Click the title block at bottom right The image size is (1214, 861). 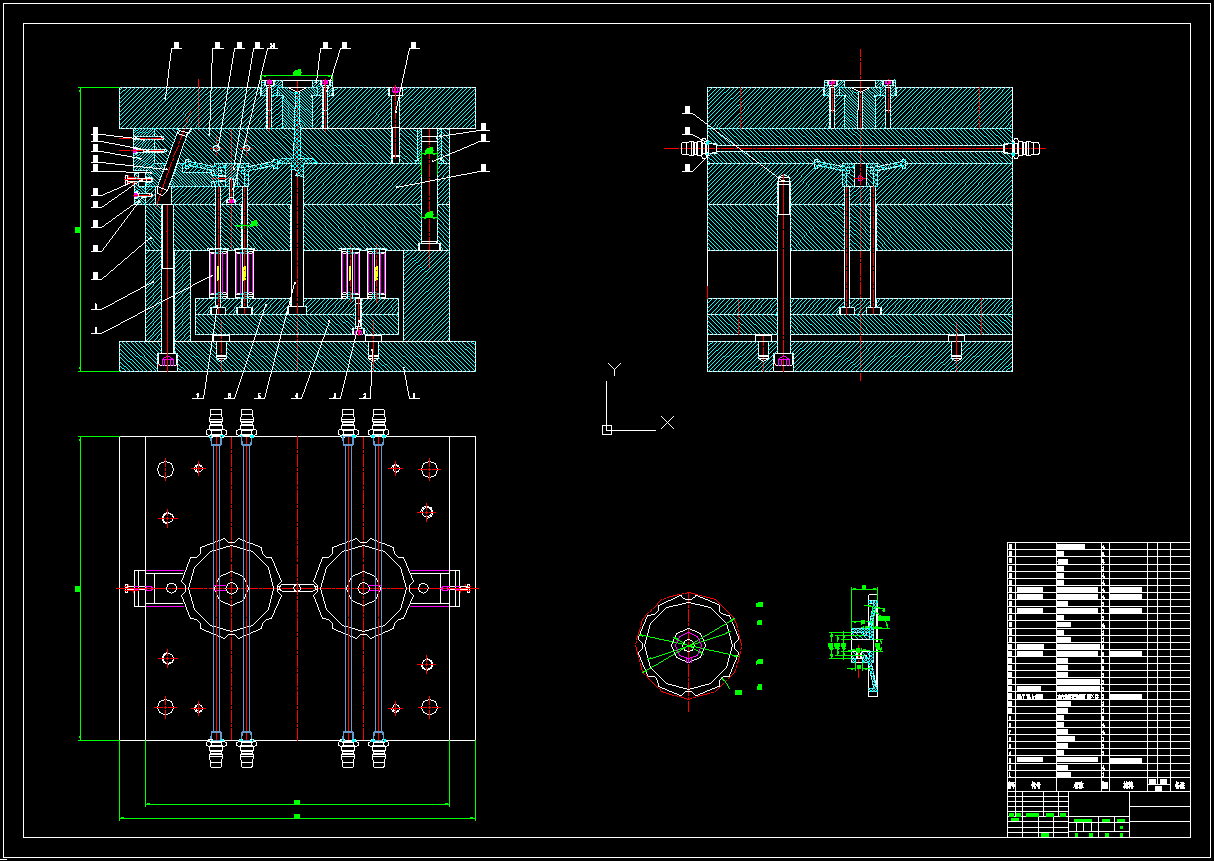tap(1098, 814)
